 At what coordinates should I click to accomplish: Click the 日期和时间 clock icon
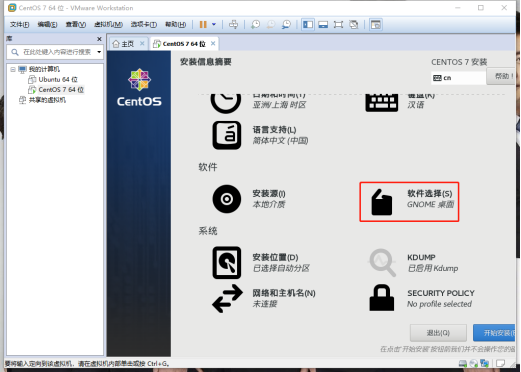pos(226,103)
